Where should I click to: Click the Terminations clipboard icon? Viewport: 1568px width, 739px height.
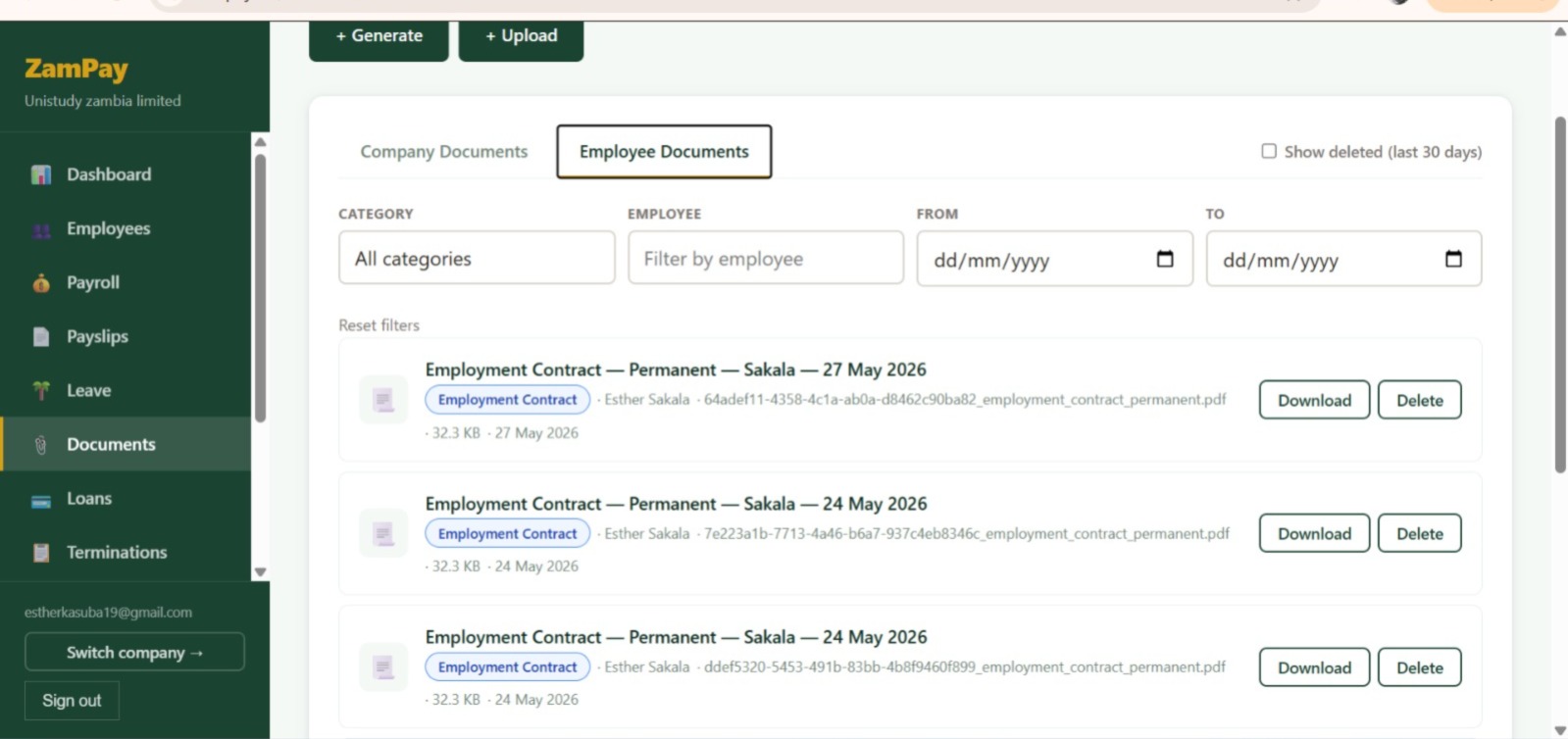[41, 553]
